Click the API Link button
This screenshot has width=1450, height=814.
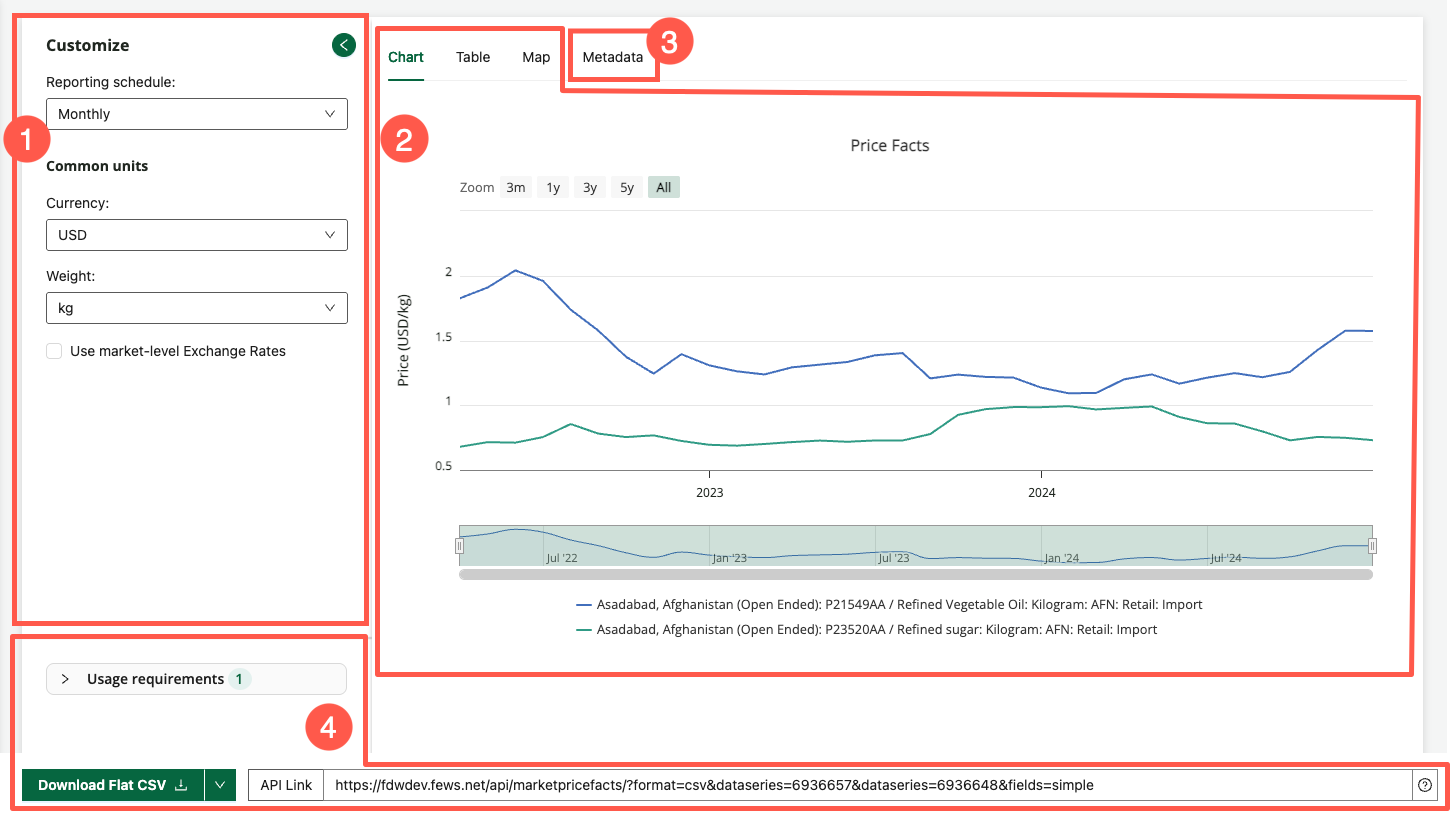pyautogui.click(x=285, y=785)
